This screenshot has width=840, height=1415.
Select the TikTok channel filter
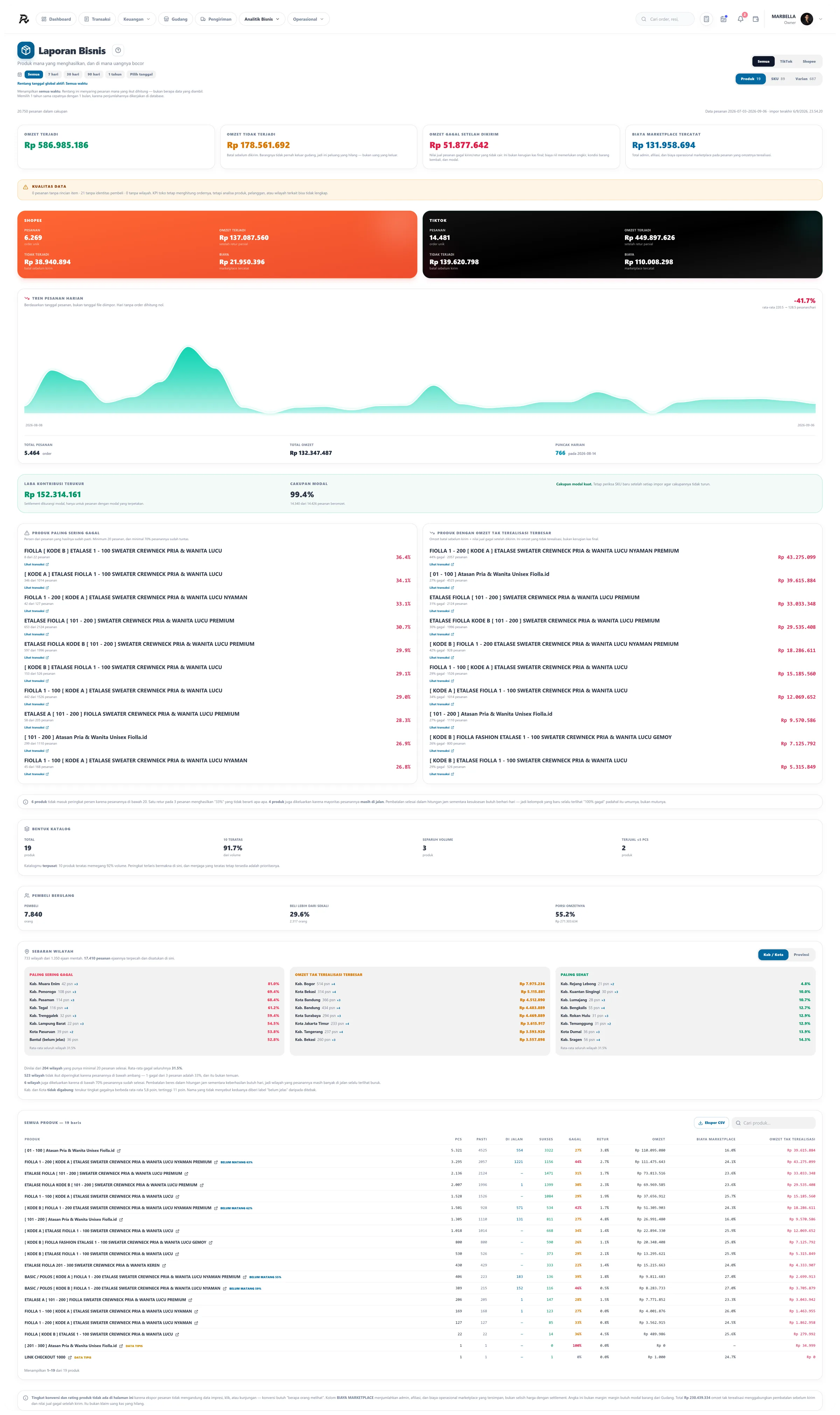tap(786, 61)
